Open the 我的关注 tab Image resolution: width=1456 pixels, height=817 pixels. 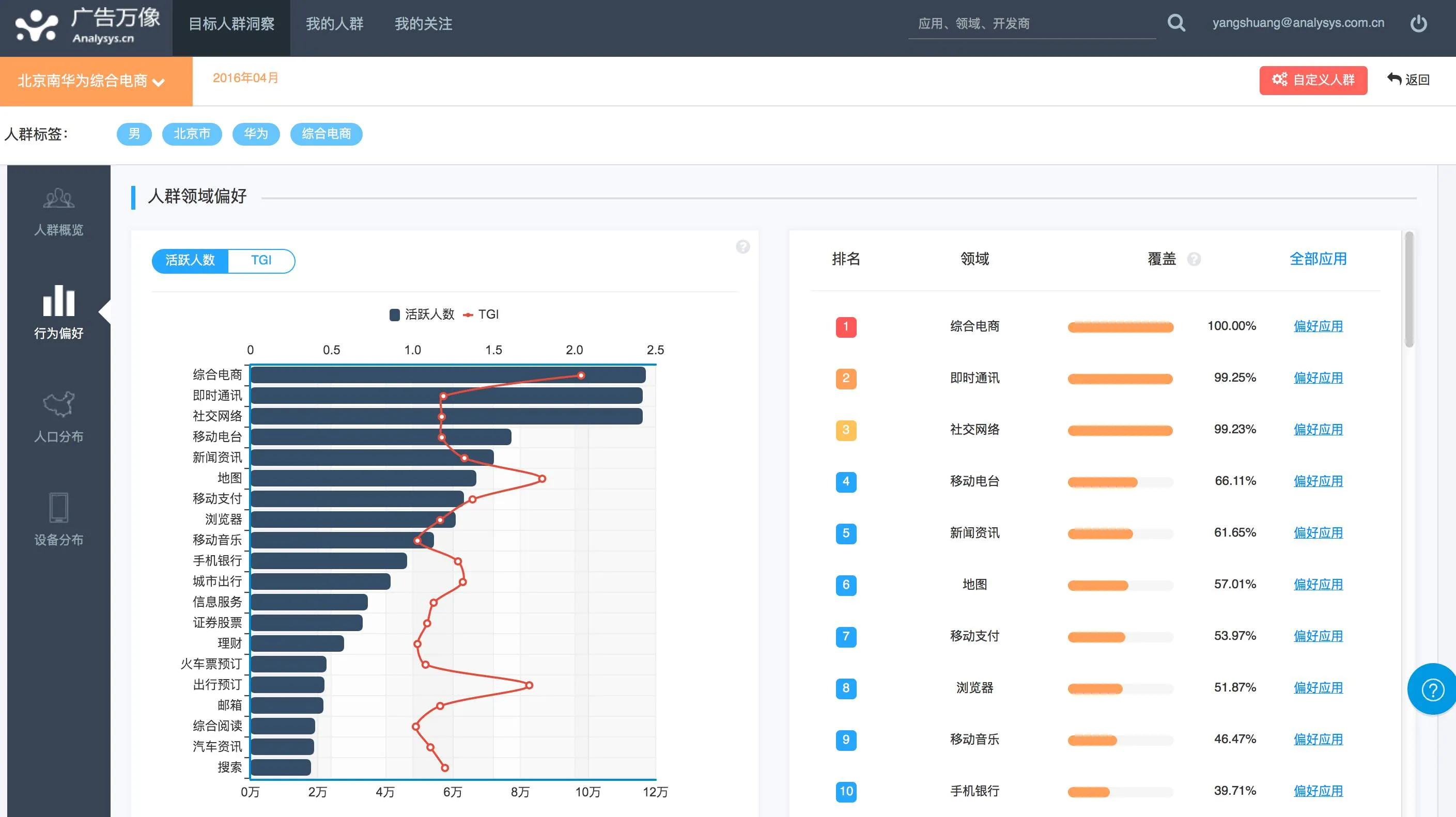423,24
